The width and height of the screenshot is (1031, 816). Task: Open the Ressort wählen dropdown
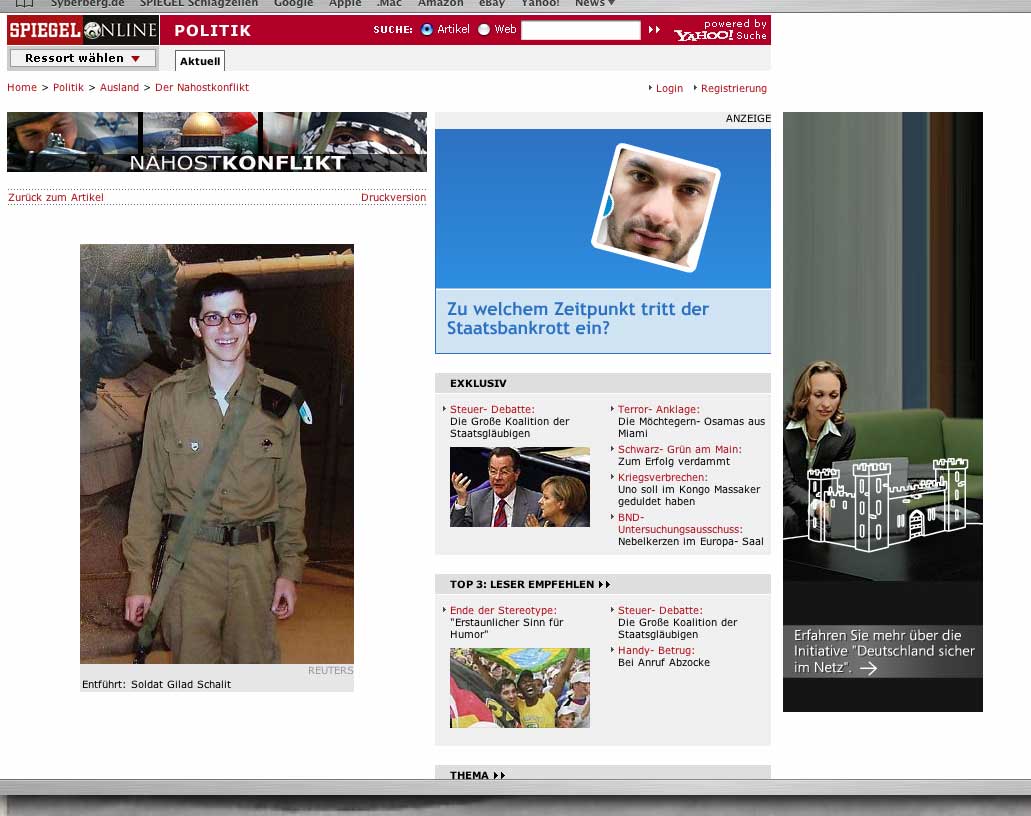(x=83, y=58)
